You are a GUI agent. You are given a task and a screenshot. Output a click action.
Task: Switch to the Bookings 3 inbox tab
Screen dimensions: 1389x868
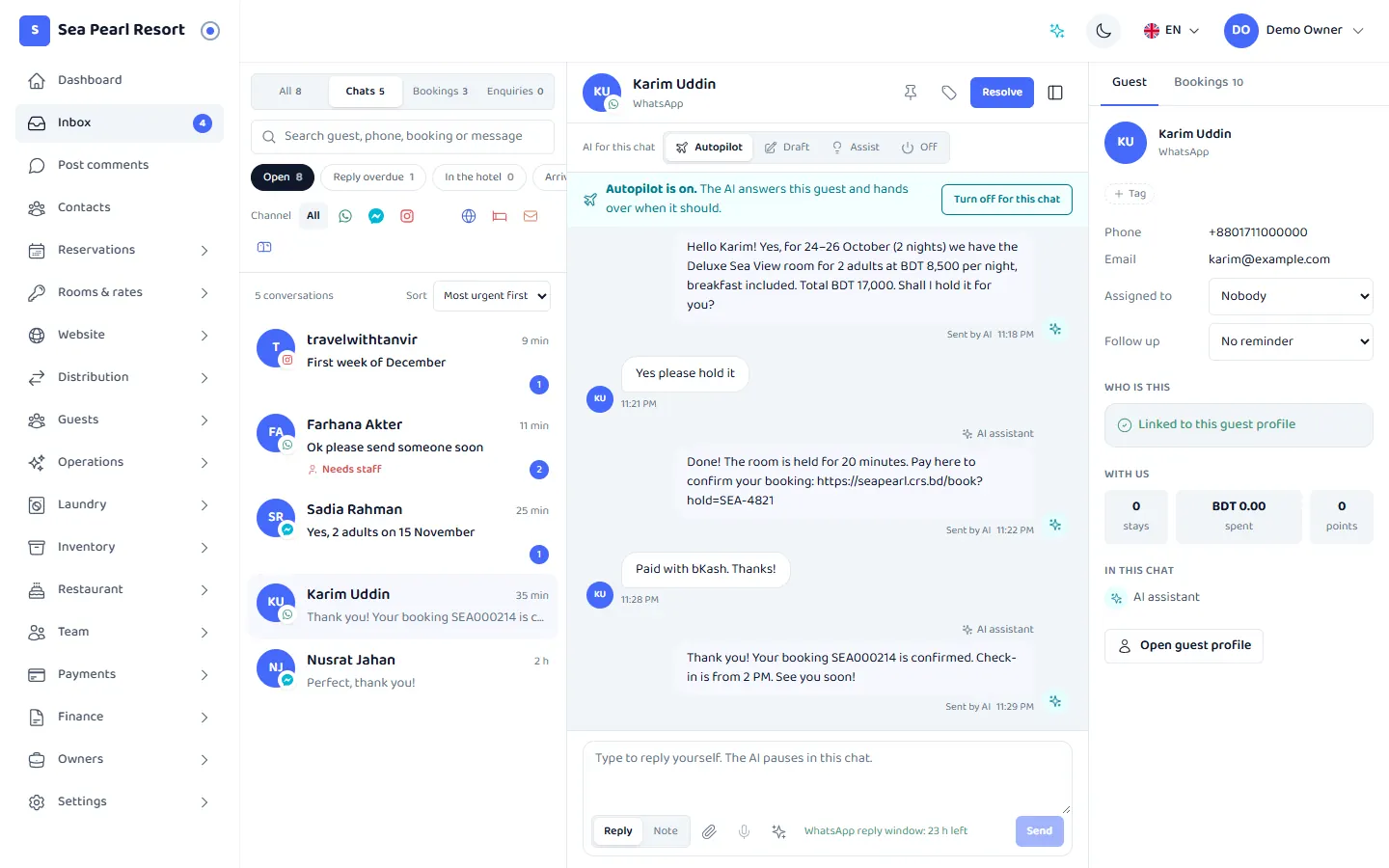440,92
